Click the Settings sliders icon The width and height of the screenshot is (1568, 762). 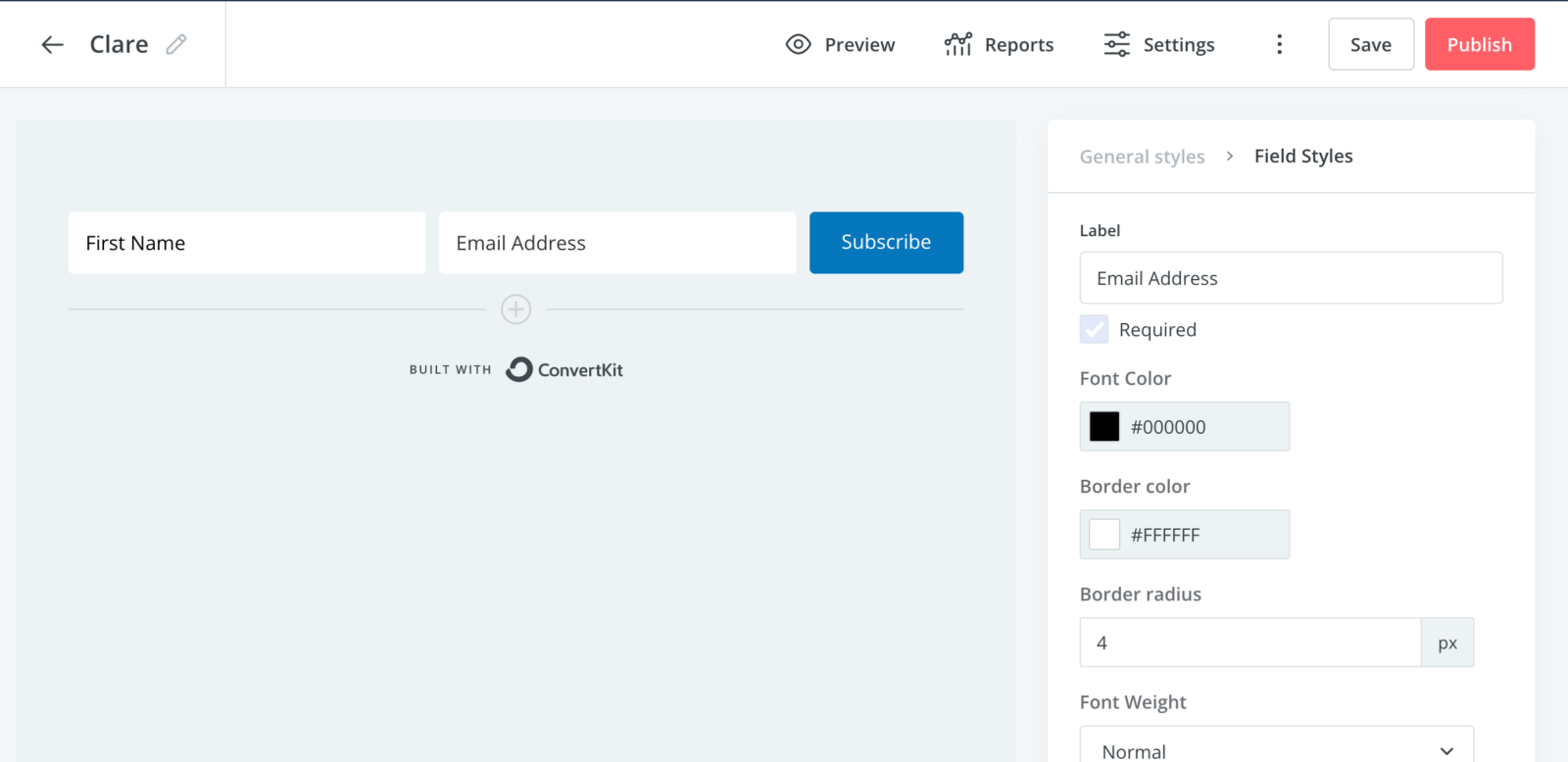pyautogui.click(x=1117, y=44)
